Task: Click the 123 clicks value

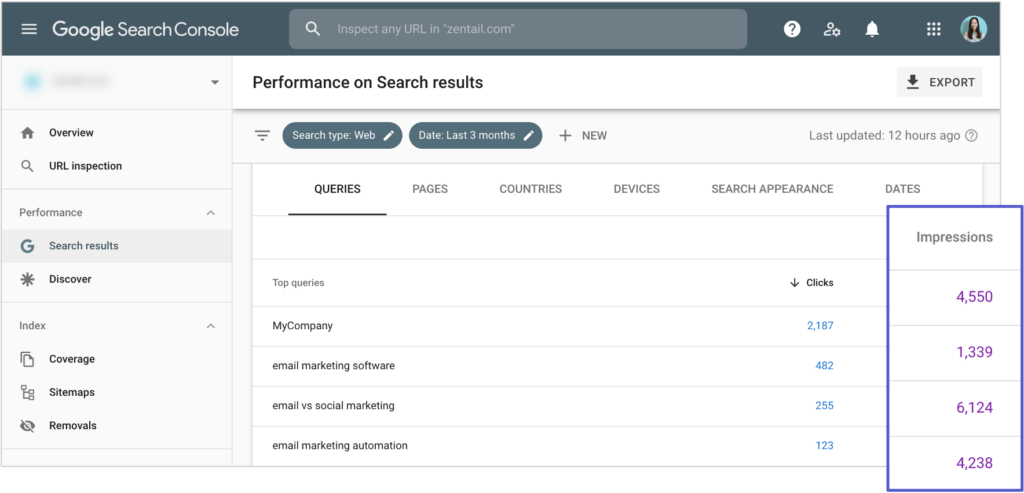Action: click(824, 445)
